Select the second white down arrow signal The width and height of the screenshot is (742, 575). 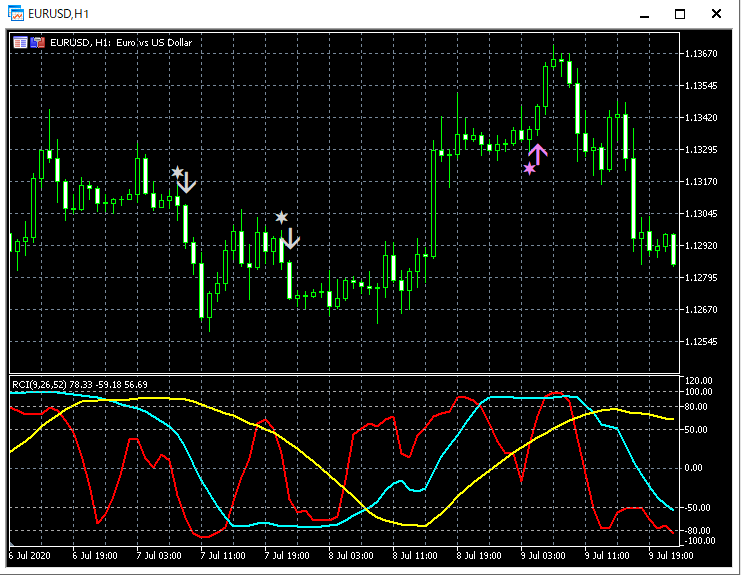[x=291, y=238]
